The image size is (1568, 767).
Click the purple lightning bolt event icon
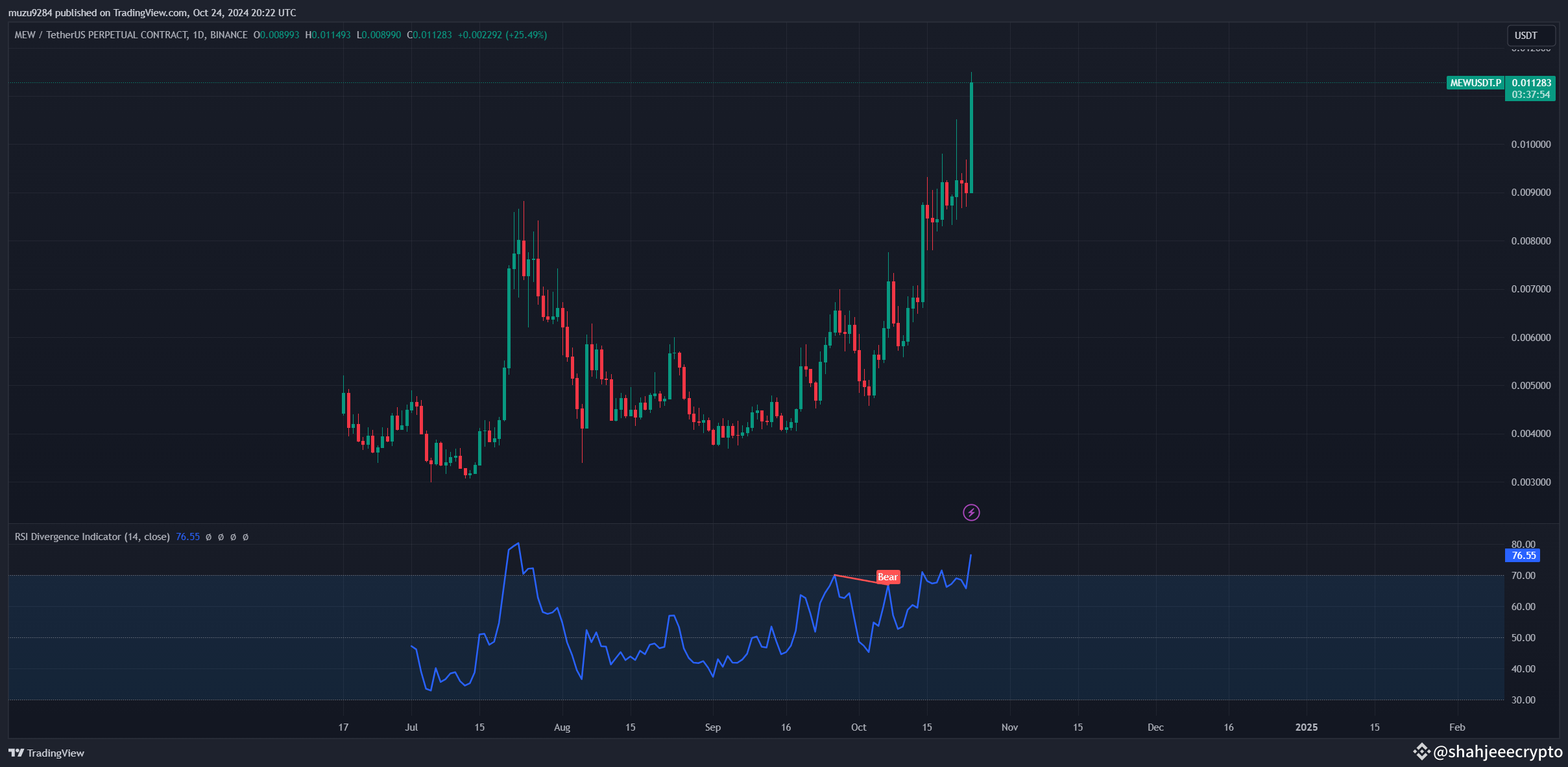pyautogui.click(x=971, y=513)
